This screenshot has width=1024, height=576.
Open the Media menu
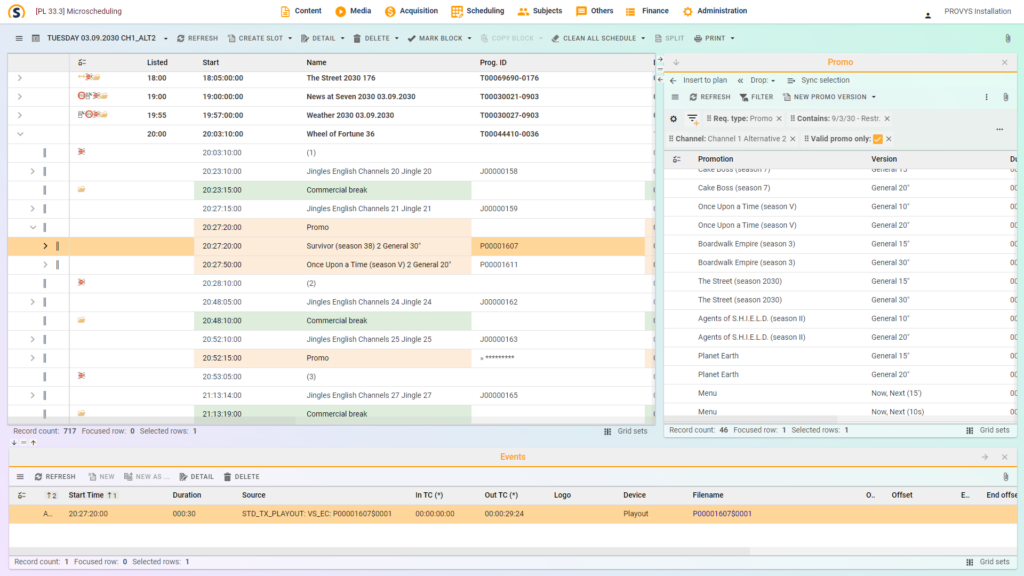tap(353, 11)
